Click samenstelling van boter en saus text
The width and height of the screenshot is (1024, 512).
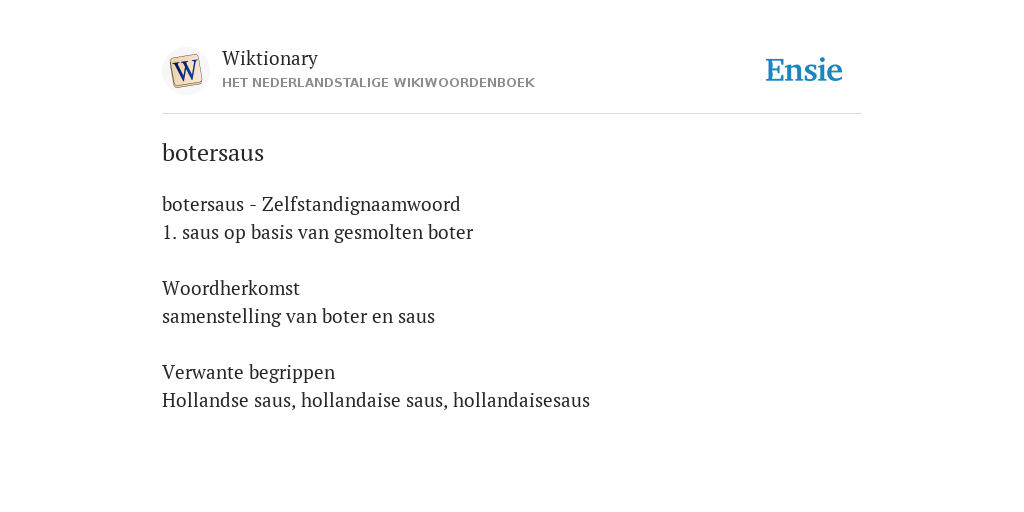pos(298,317)
